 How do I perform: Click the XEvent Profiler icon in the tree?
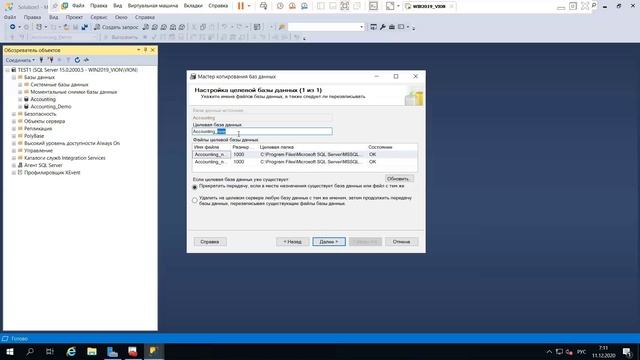pyautogui.click(x=20, y=173)
